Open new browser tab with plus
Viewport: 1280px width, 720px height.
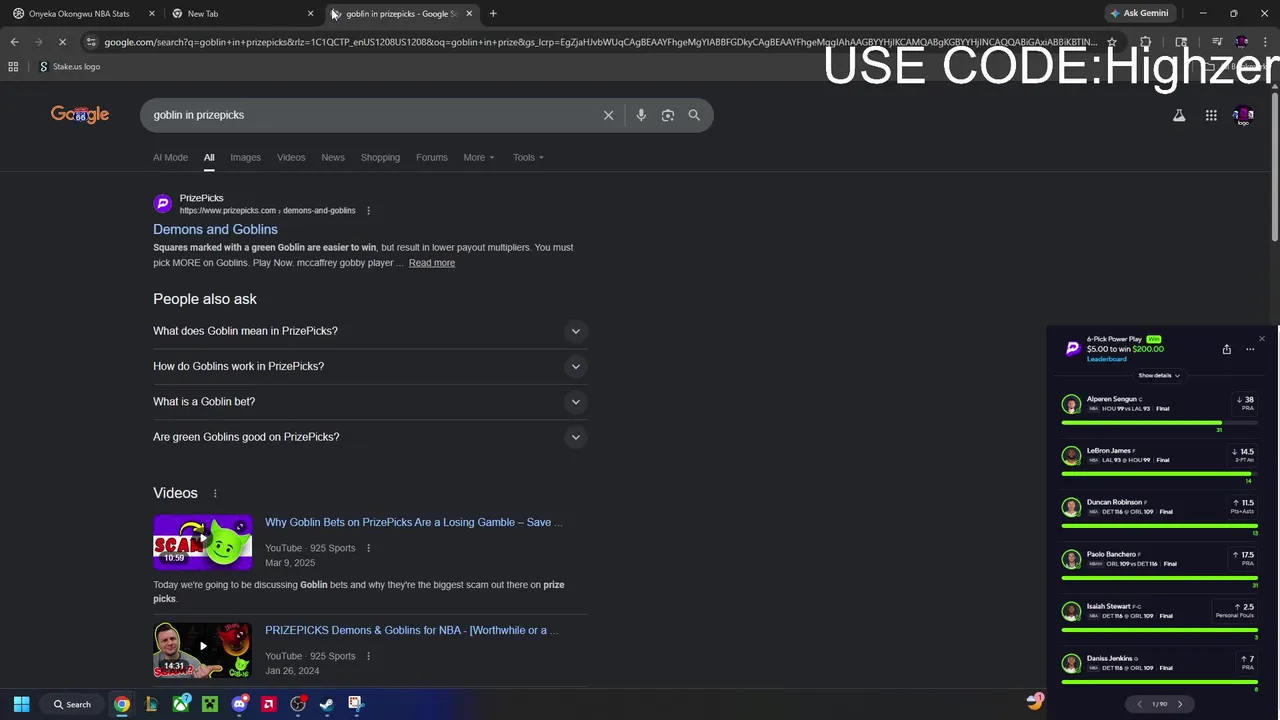pyautogui.click(x=493, y=13)
